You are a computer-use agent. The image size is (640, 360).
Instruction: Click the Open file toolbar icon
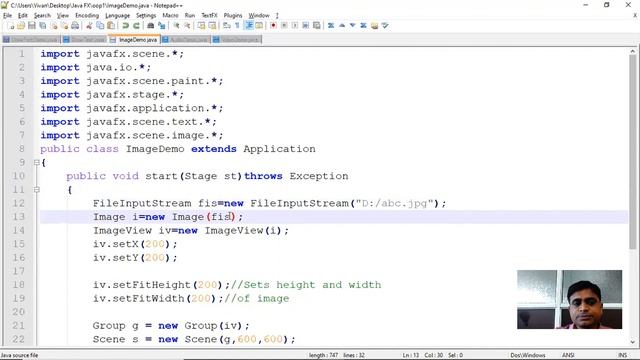tap(21, 26)
